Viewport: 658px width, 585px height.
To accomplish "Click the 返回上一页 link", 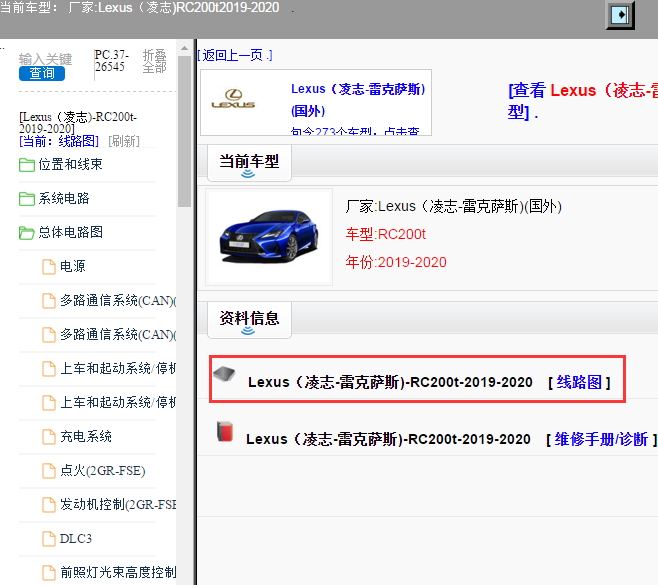I will coord(235,55).
